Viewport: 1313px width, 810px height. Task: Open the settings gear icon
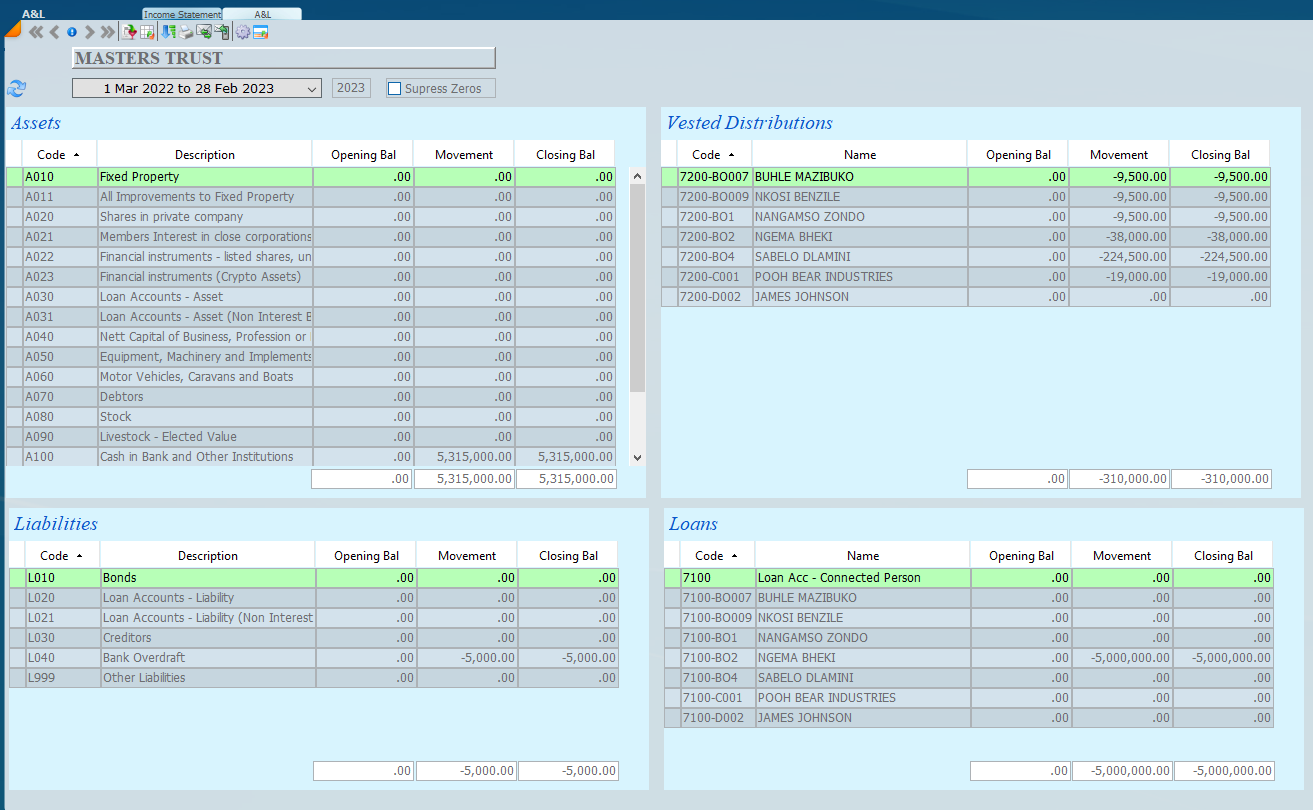click(x=242, y=33)
